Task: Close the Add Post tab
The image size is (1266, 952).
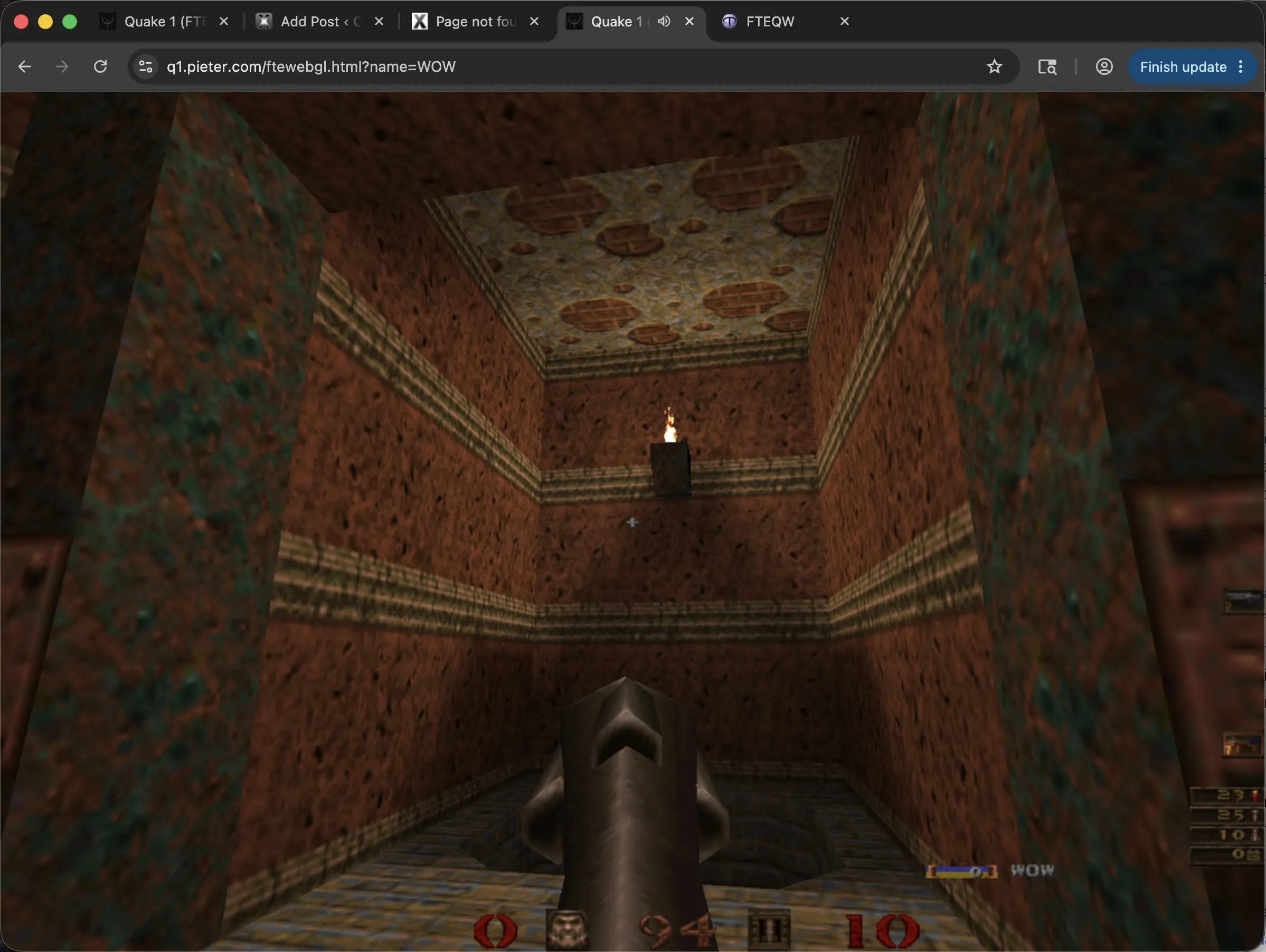Action: click(379, 21)
